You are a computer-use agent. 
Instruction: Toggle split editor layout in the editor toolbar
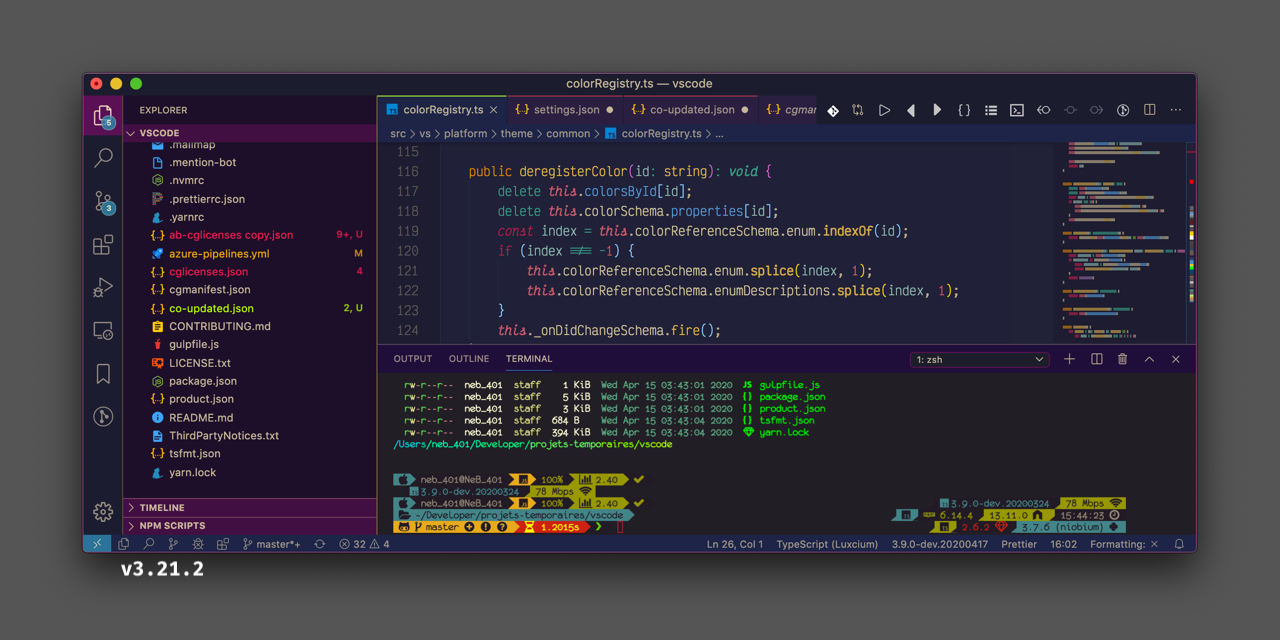[x=1150, y=110]
